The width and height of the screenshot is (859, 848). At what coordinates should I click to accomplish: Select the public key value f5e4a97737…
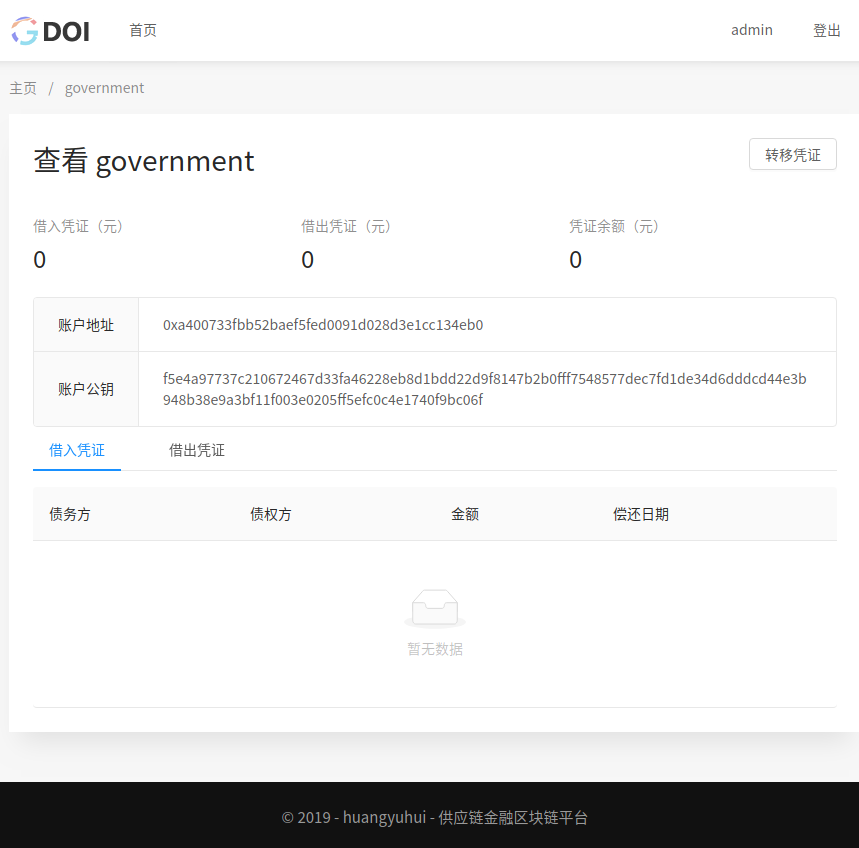coord(484,389)
